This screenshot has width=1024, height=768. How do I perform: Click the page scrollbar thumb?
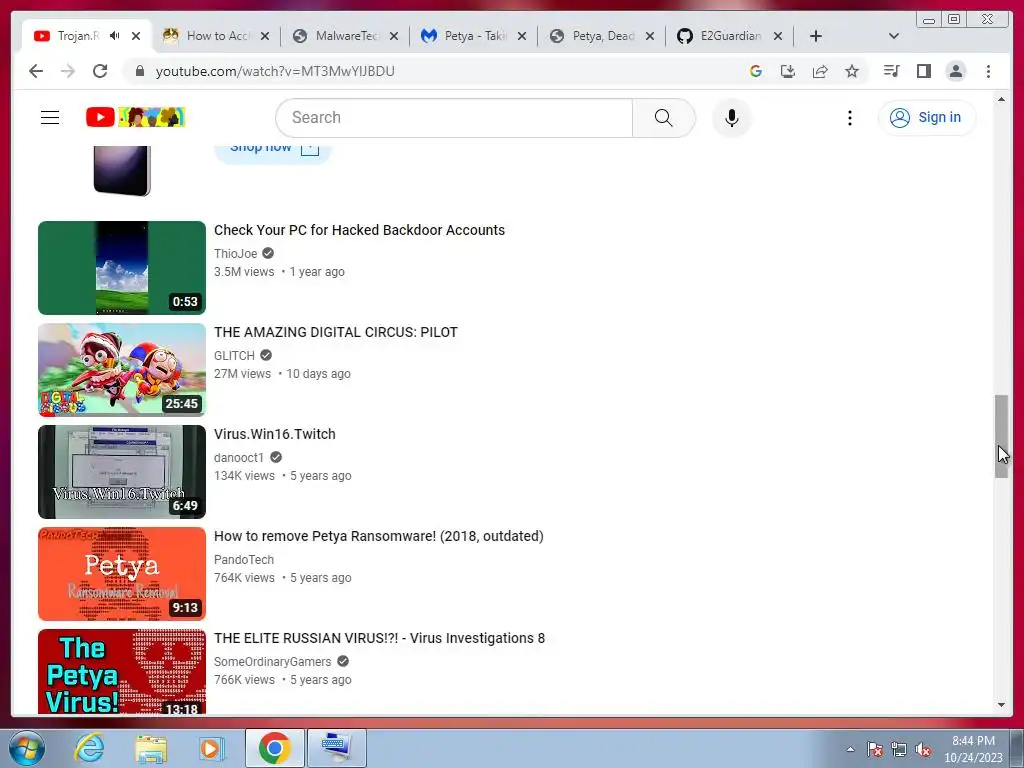click(x=1001, y=436)
